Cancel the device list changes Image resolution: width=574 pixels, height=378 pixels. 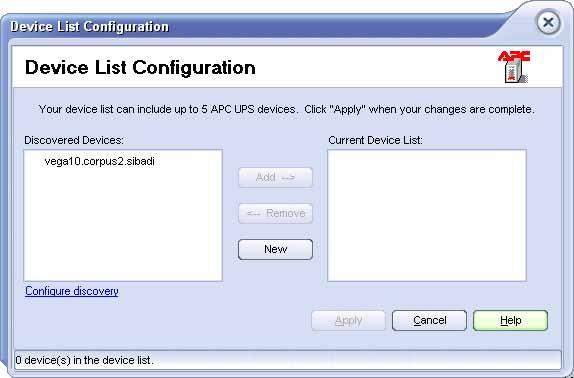pyautogui.click(x=429, y=321)
